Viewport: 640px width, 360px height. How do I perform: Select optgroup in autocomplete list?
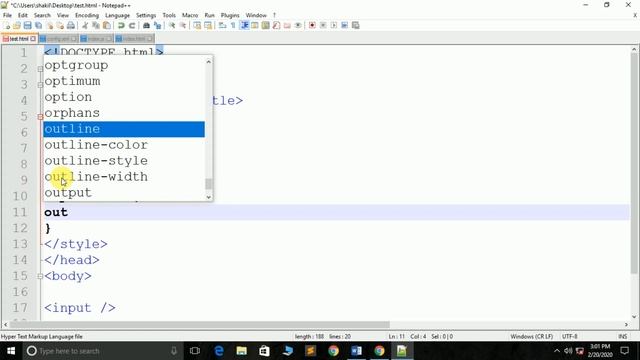(x=124, y=65)
